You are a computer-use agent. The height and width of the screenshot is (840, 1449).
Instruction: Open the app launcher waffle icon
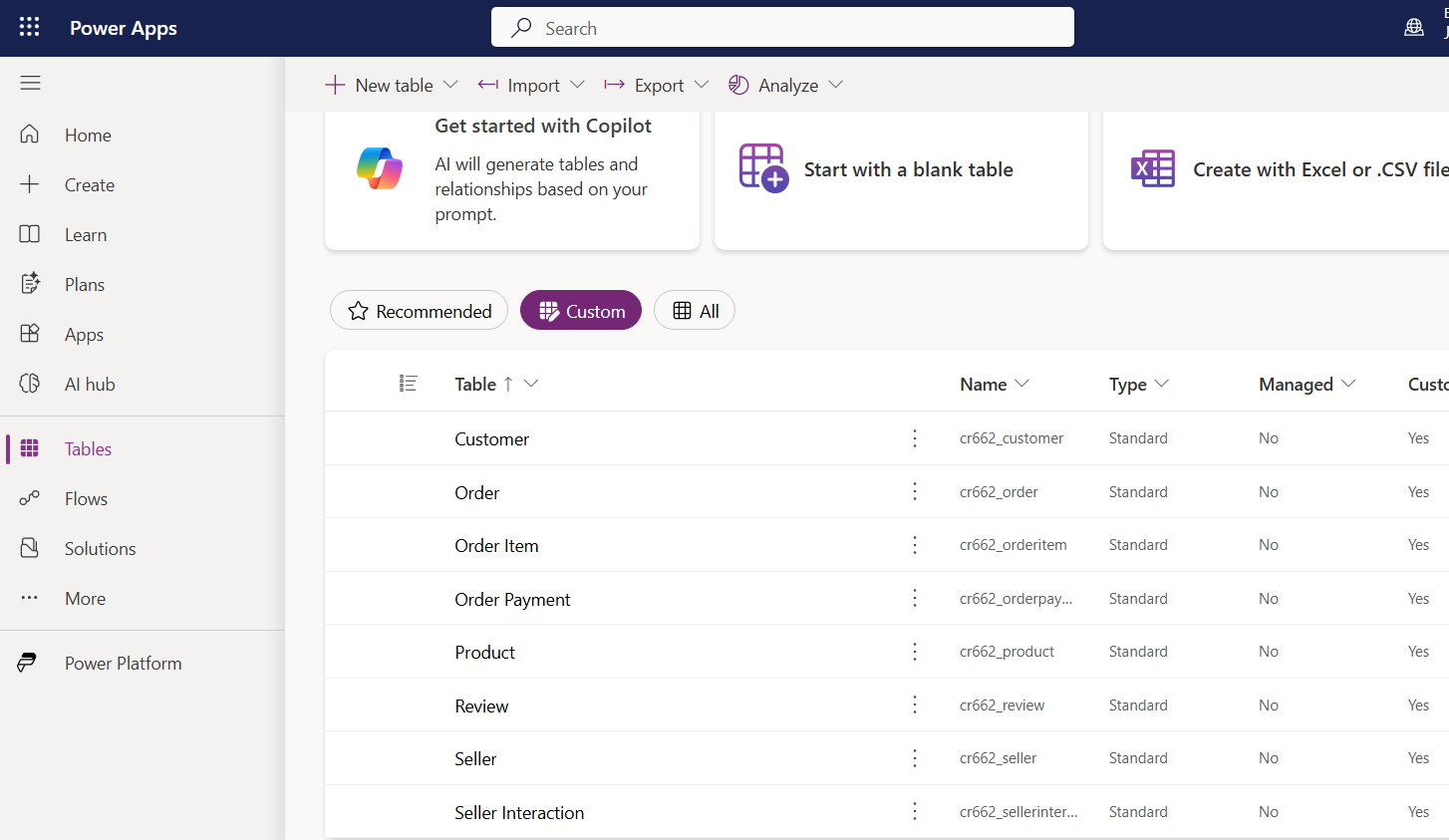pos(30,27)
